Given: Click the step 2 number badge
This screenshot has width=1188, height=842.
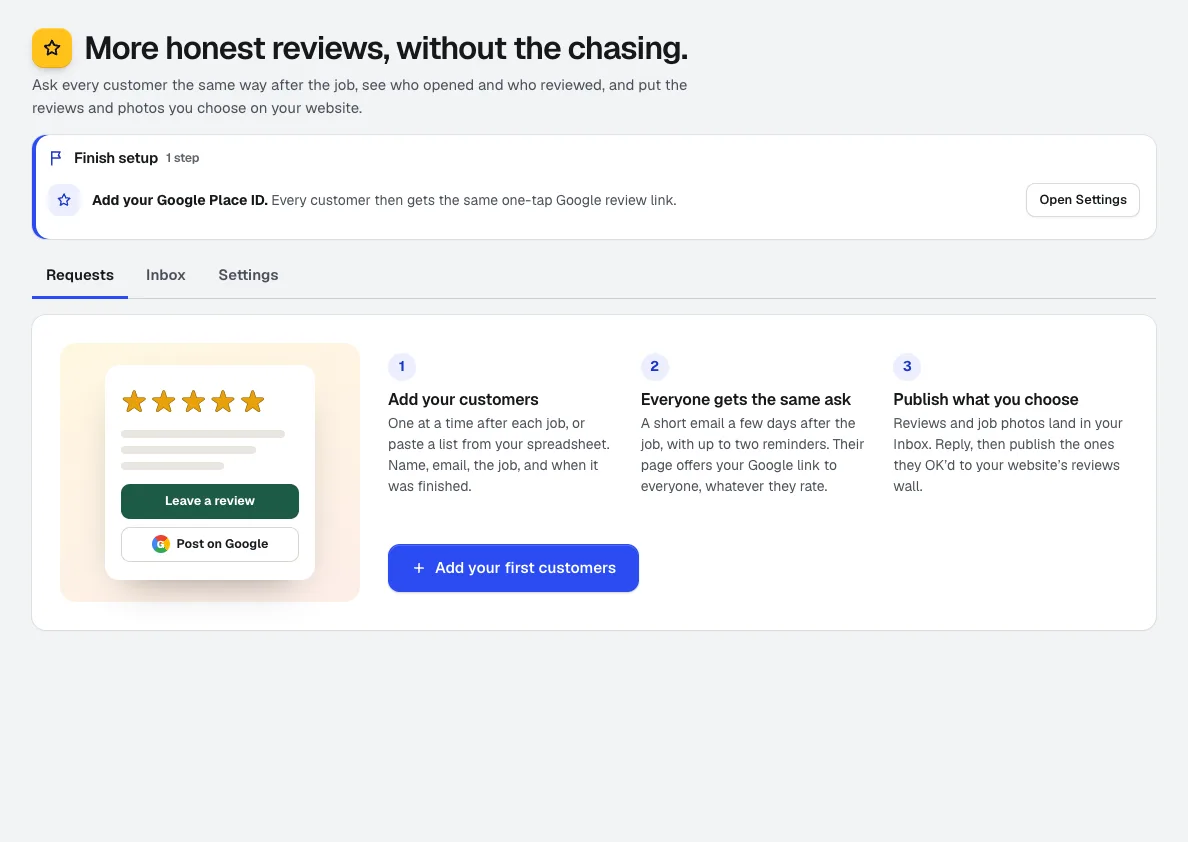Looking at the screenshot, I should coord(655,366).
